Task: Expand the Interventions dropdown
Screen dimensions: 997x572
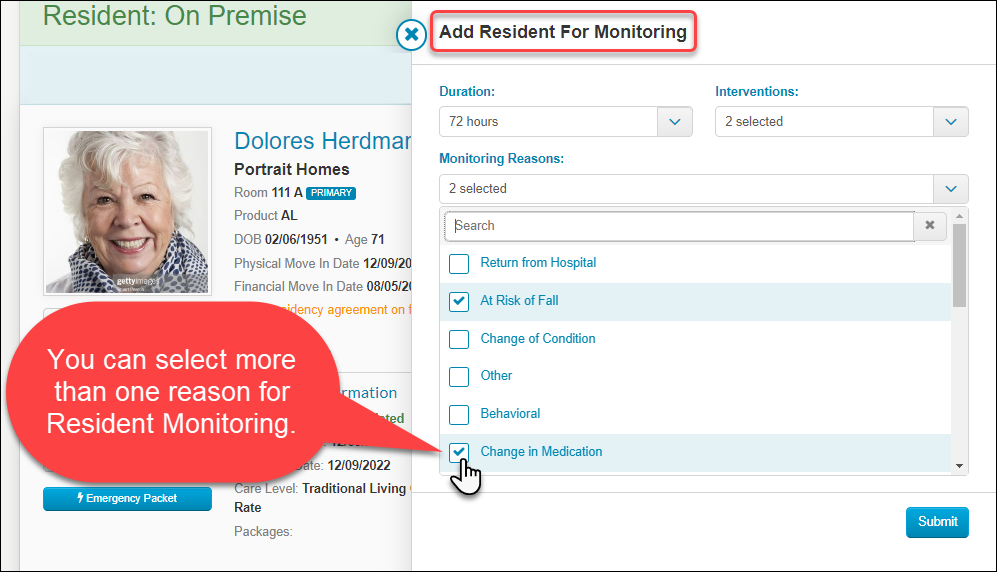Action: [x=950, y=122]
